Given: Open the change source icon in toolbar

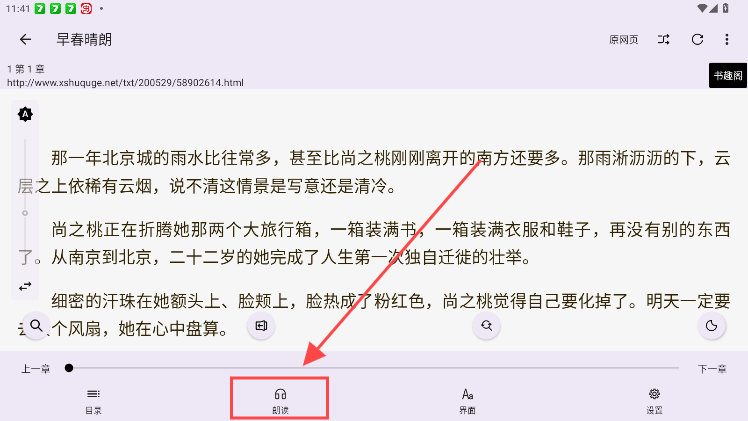Looking at the screenshot, I should [x=663, y=39].
